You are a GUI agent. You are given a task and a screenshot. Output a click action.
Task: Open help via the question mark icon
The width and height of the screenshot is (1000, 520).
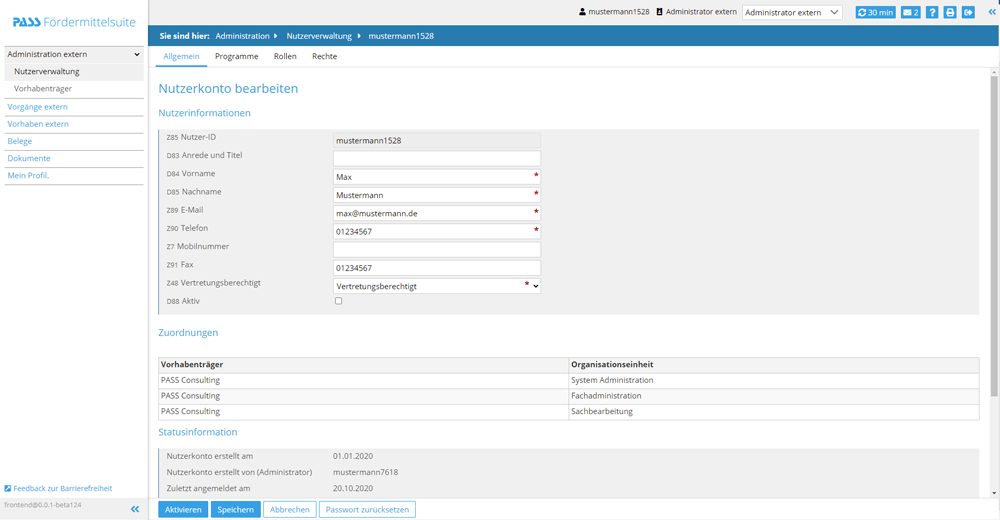932,12
